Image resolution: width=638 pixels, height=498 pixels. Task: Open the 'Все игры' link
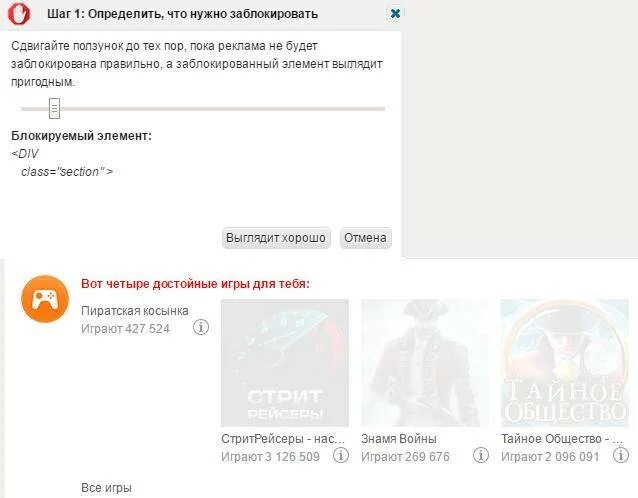(x=106, y=487)
